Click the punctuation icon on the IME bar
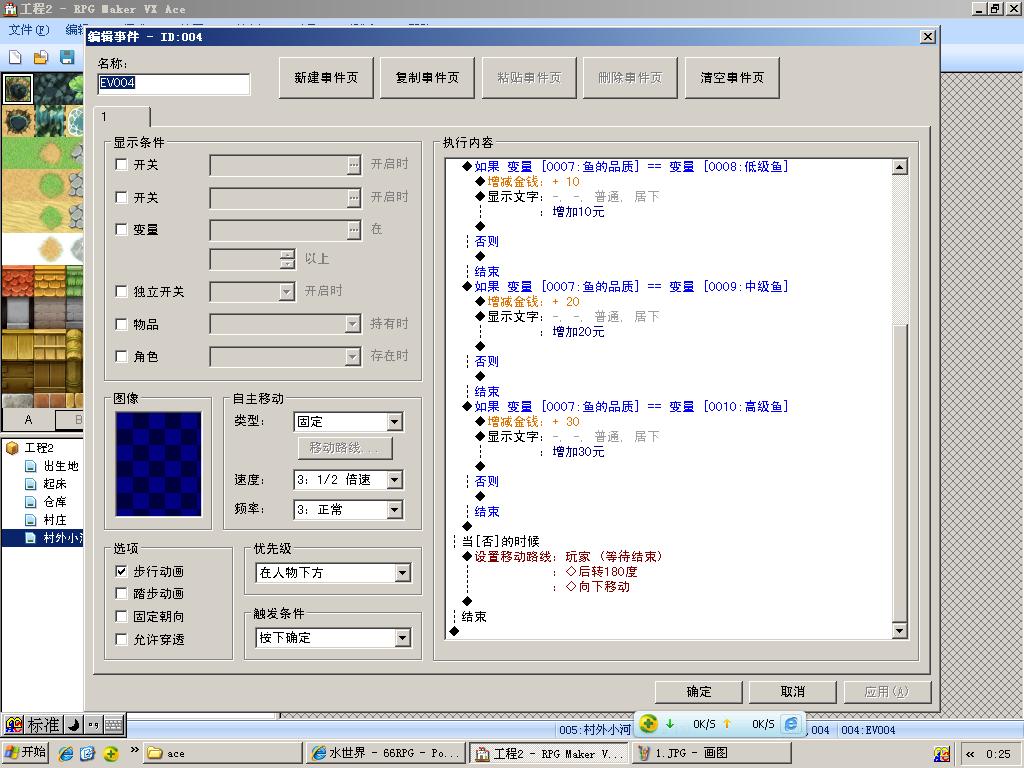The width and height of the screenshot is (1024, 768). point(93,724)
